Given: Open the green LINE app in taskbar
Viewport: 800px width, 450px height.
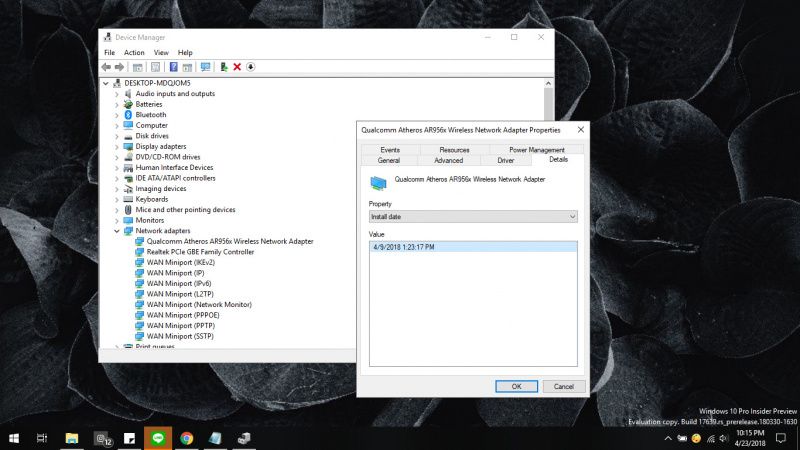Looking at the screenshot, I should point(158,438).
